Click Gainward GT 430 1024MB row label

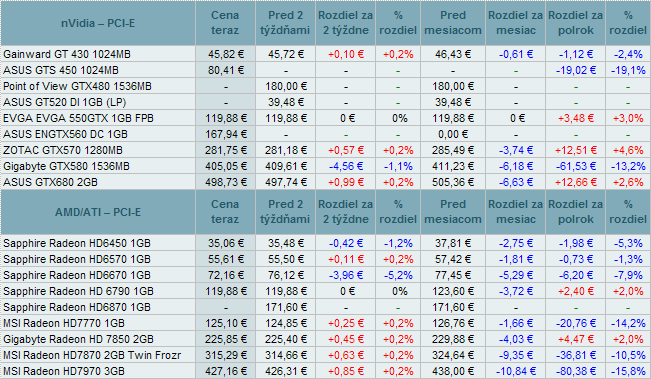tap(67, 54)
